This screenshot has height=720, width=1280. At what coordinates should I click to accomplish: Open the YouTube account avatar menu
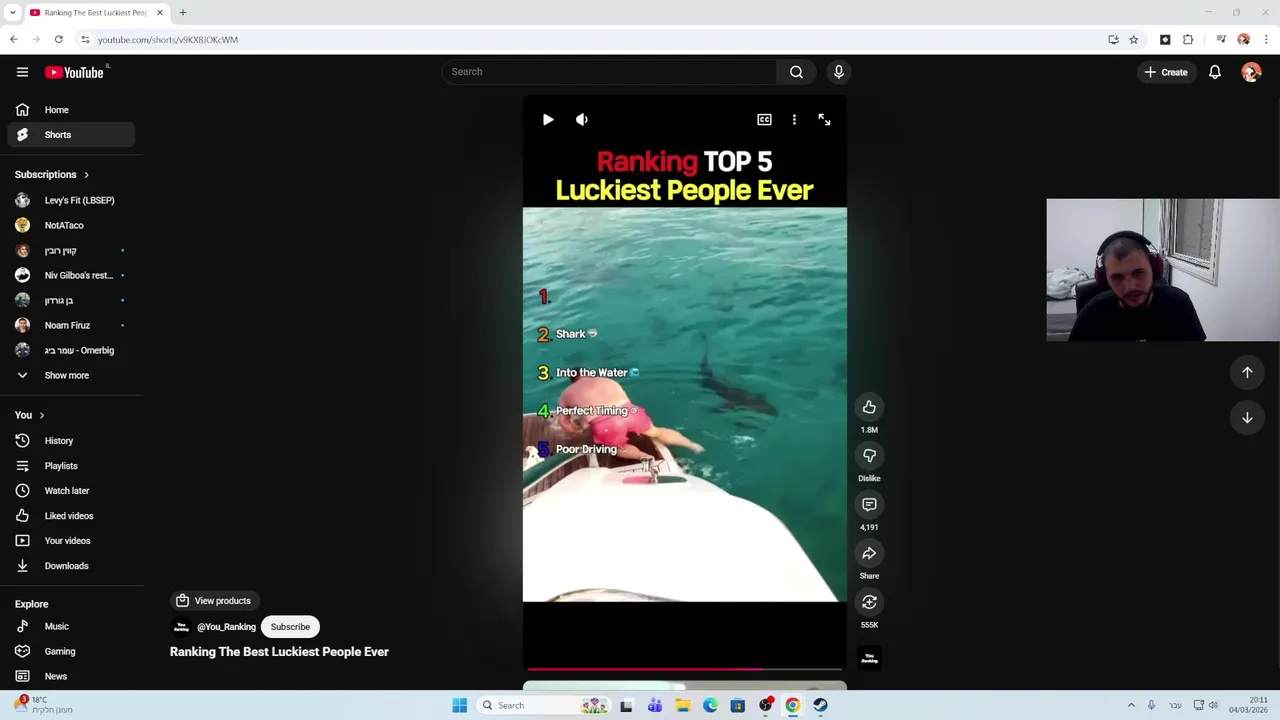(1251, 72)
